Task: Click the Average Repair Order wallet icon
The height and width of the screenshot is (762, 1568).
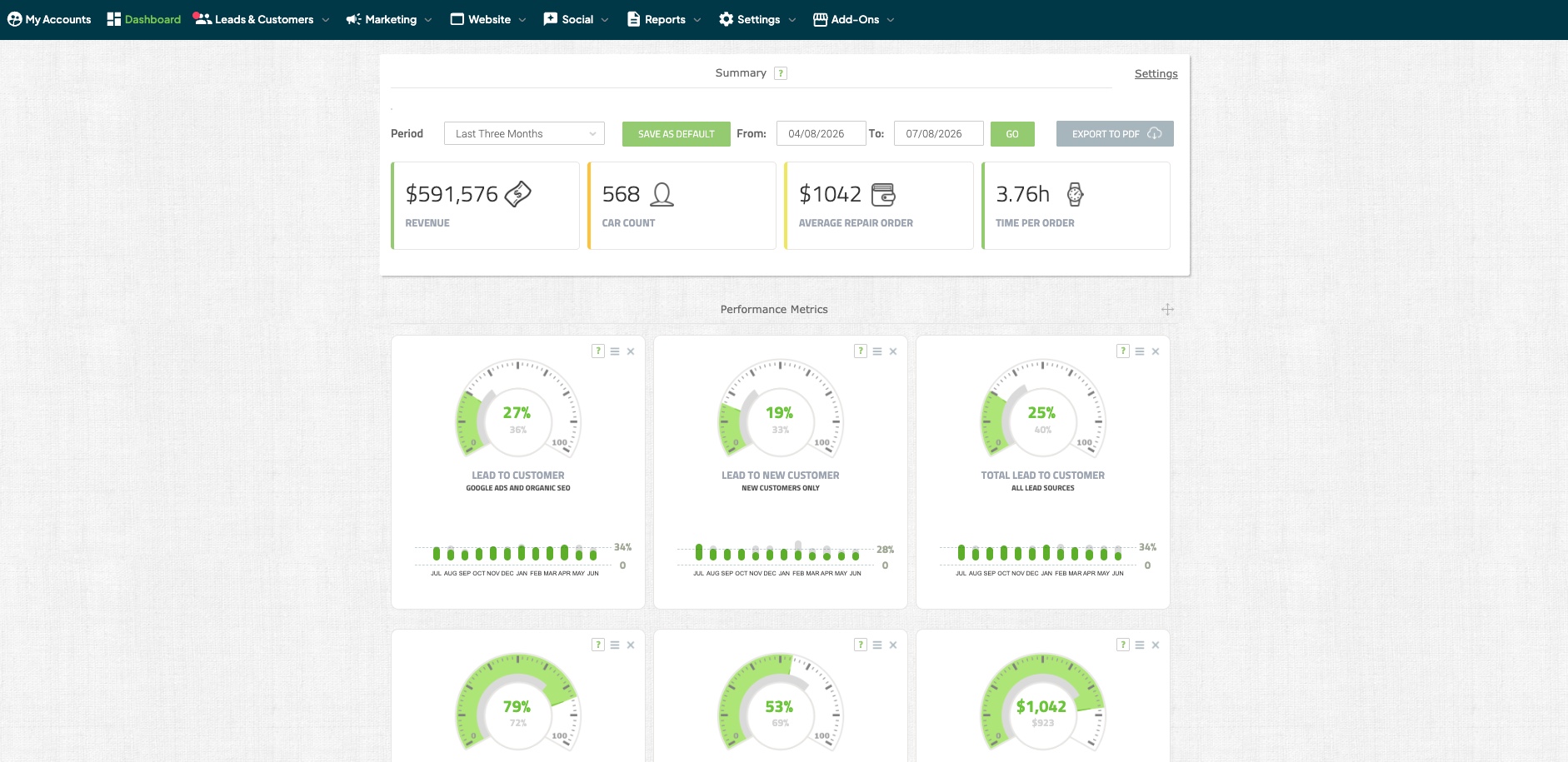Action: pos(883,195)
